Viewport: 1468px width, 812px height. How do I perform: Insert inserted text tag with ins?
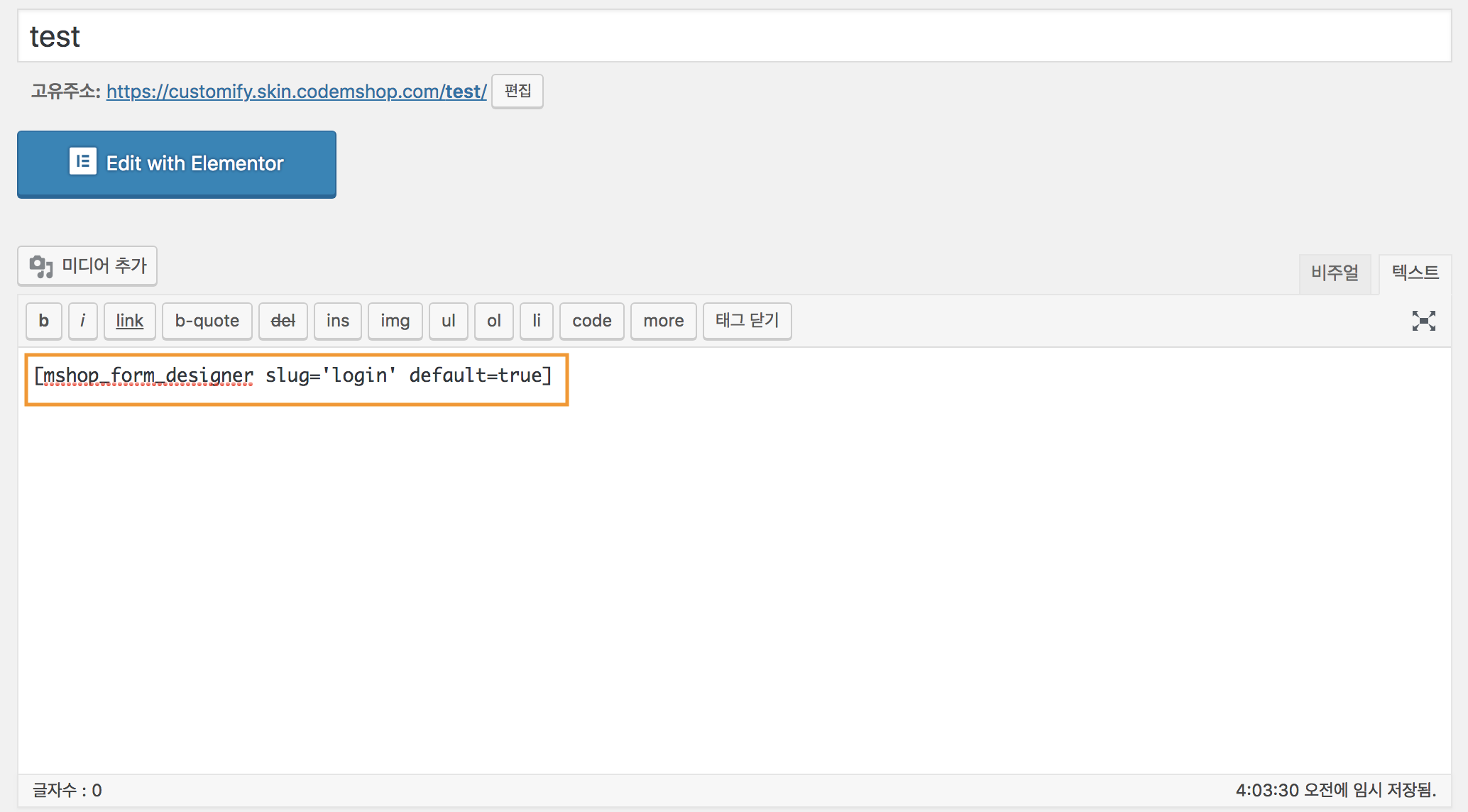338,321
